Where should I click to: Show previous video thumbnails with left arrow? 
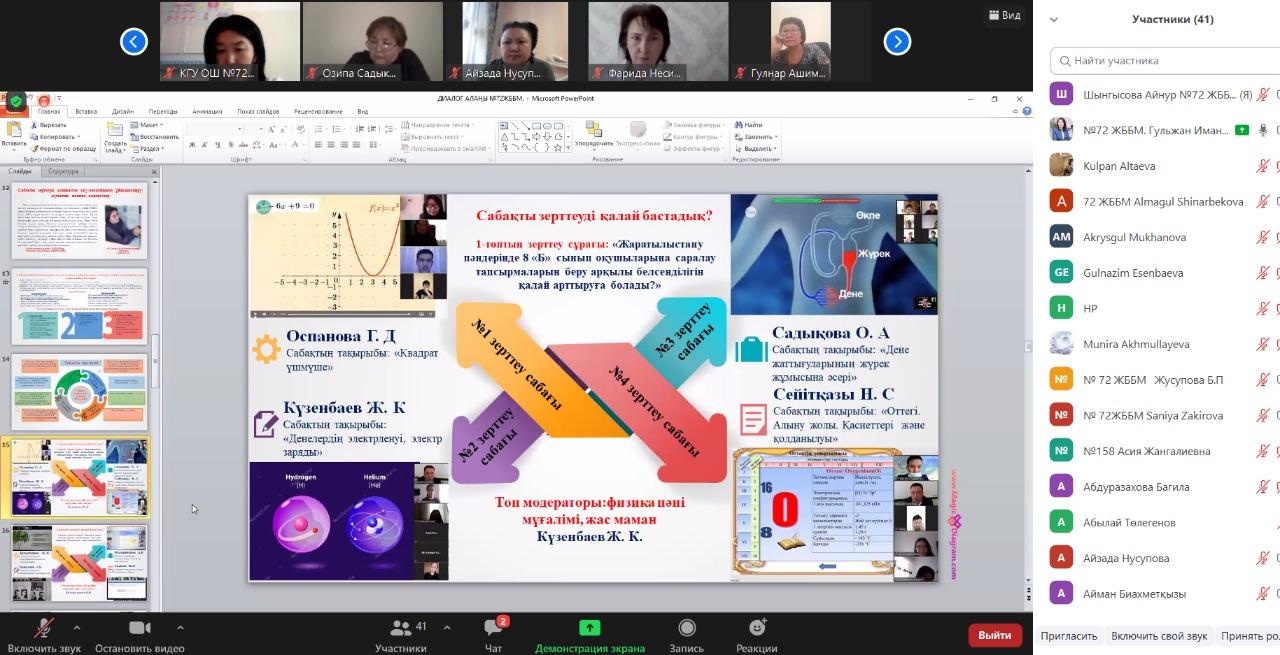(x=134, y=41)
